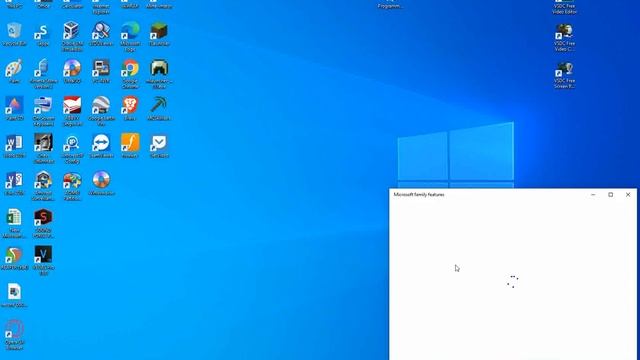Open the Minecraft grass block shortcut

[x=159, y=31]
